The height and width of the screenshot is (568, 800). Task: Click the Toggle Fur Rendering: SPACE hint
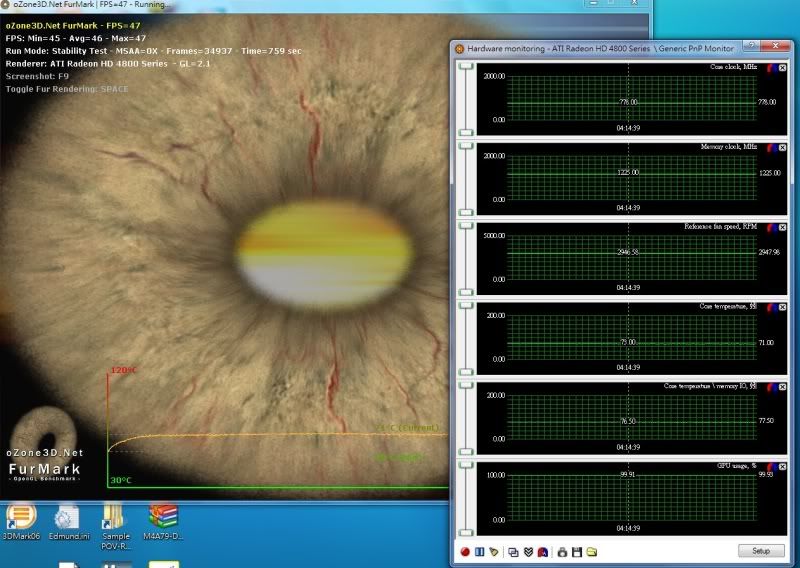click(x=67, y=89)
